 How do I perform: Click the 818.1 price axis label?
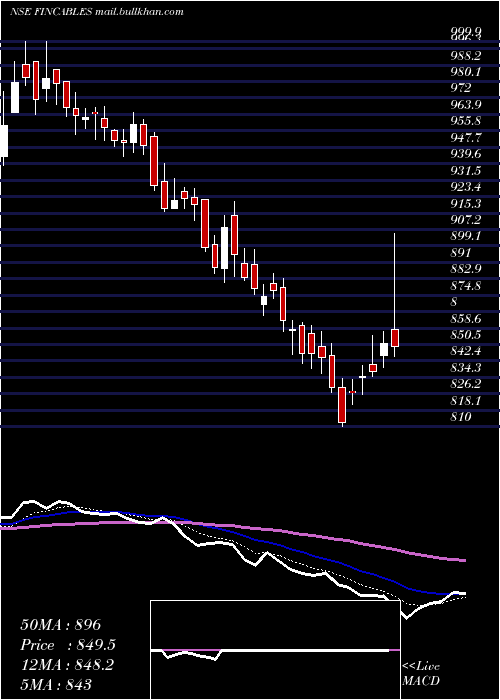(466, 400)
